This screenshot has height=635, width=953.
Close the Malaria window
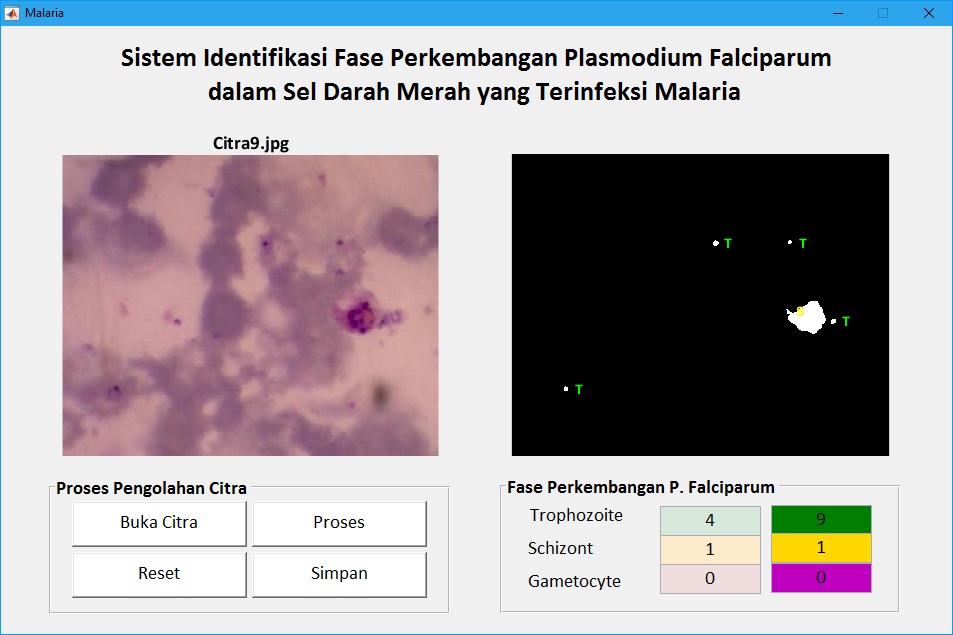coord(928,13)
